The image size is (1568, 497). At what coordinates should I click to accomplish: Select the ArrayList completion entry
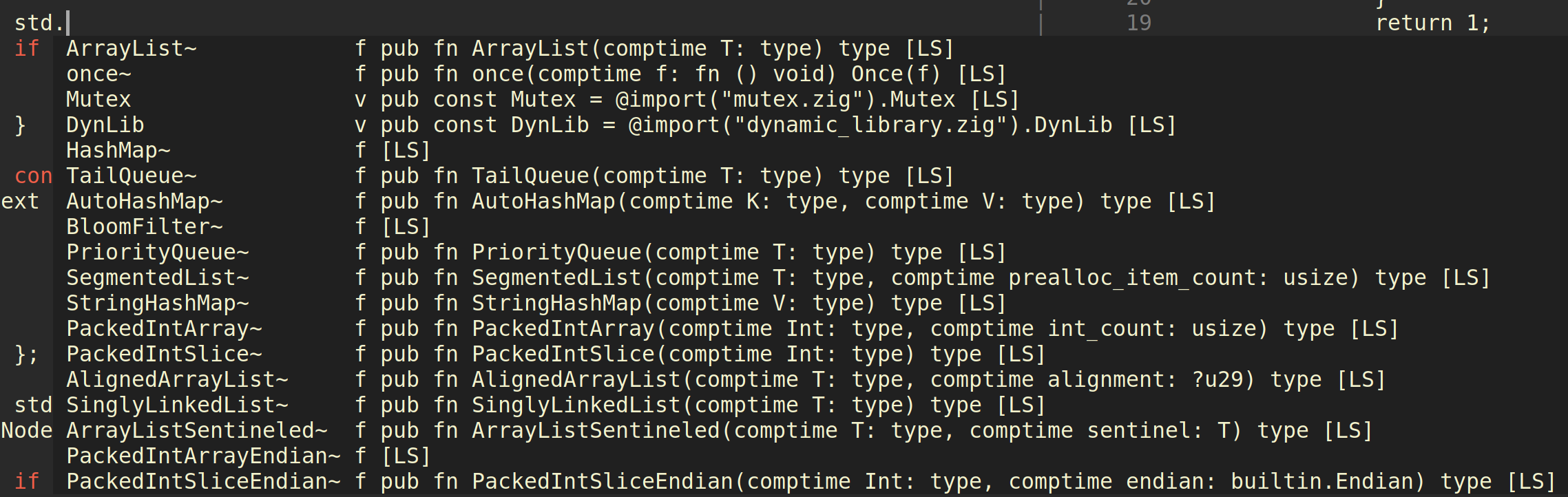pos(131,48)
